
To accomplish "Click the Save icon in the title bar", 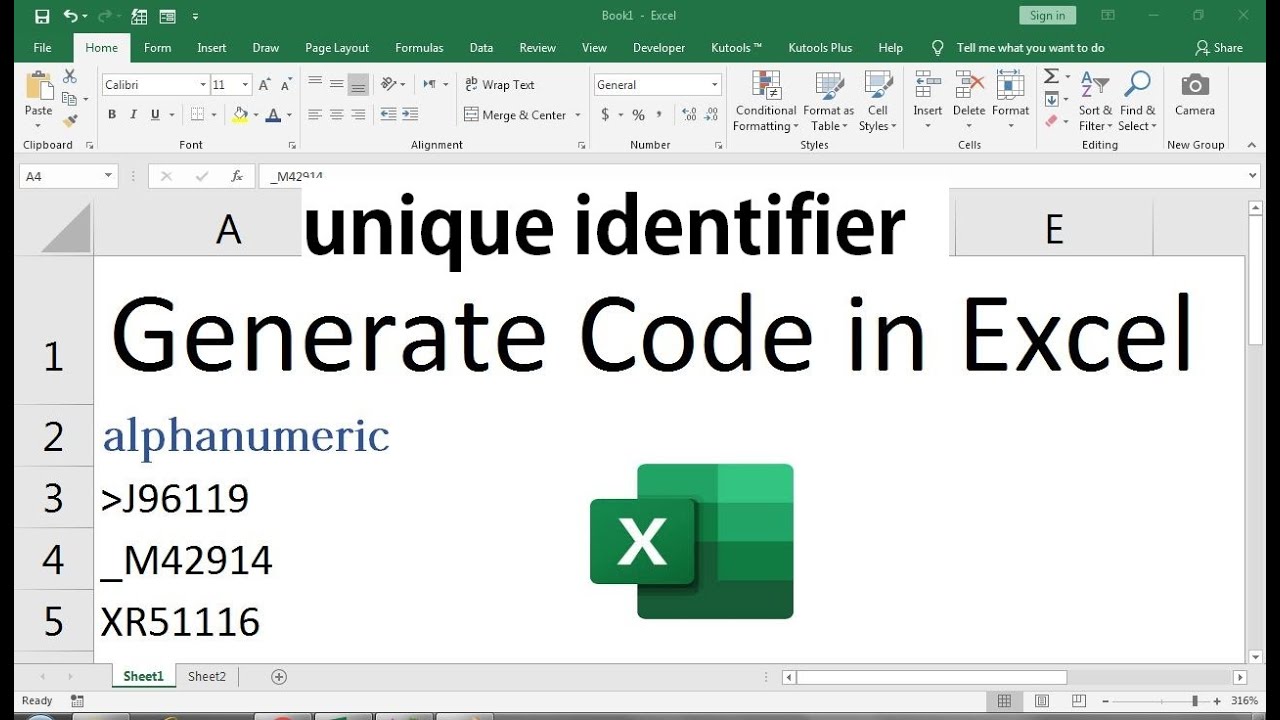I will click(x=42, y=16).
